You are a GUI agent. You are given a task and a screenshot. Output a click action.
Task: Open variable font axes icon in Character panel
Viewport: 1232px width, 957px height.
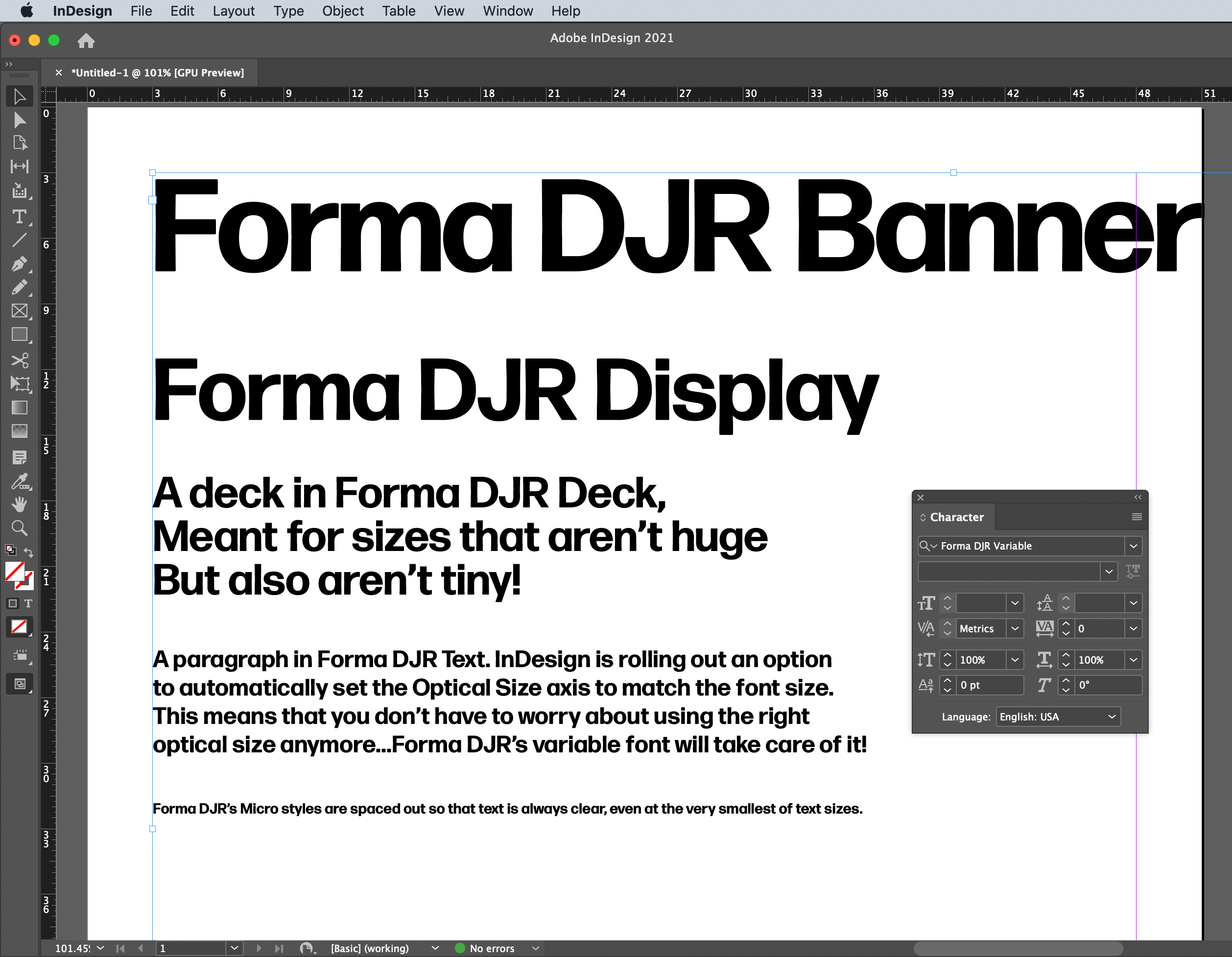pyautogui.click(x=1133, y=571)
